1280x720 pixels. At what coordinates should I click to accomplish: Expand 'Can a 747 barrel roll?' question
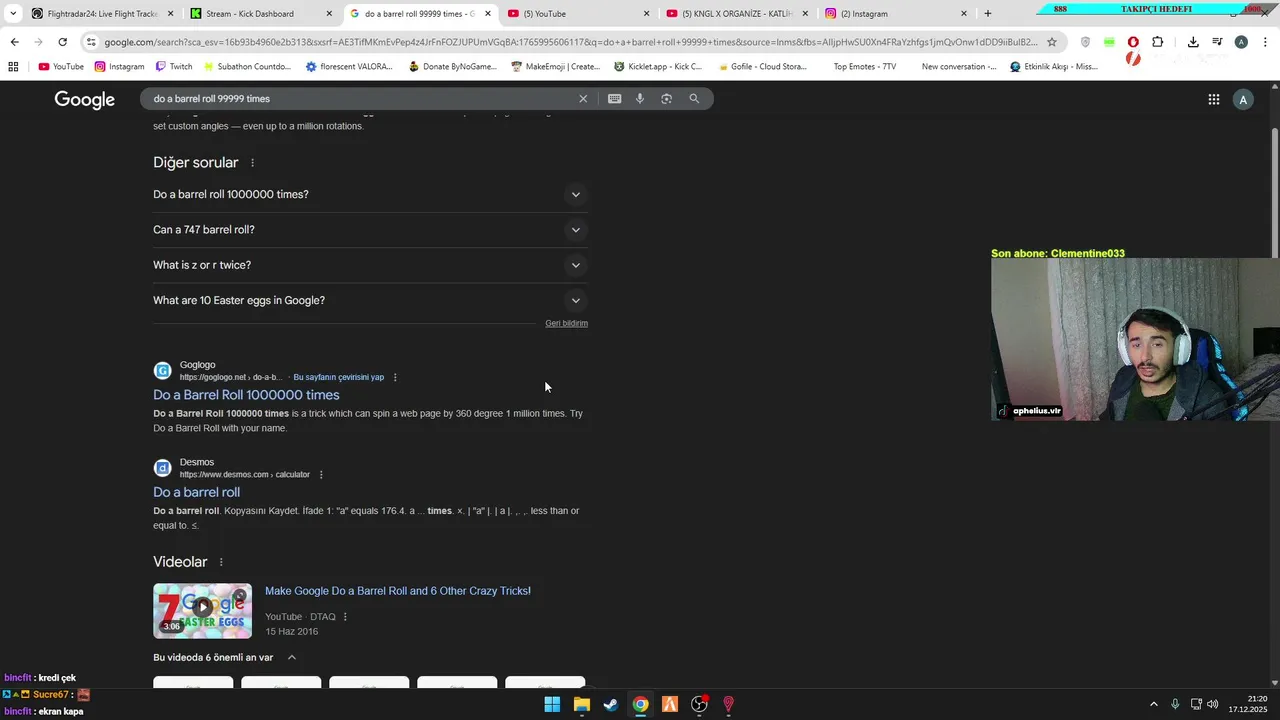pyautogui.click(x=370, y=230)
